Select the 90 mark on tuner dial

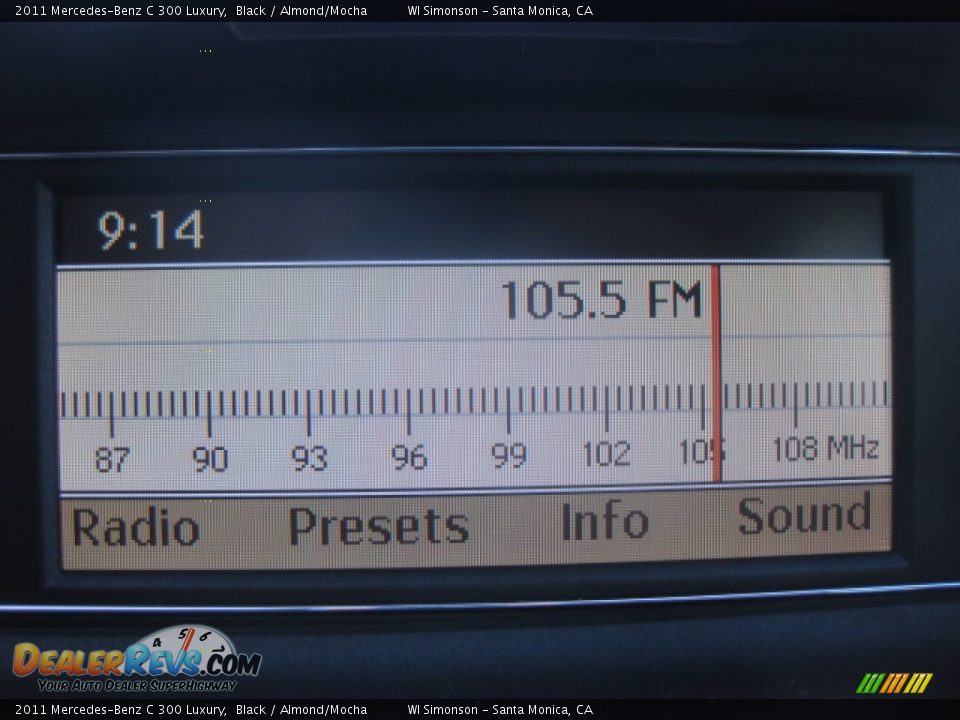tap(210, 459)
